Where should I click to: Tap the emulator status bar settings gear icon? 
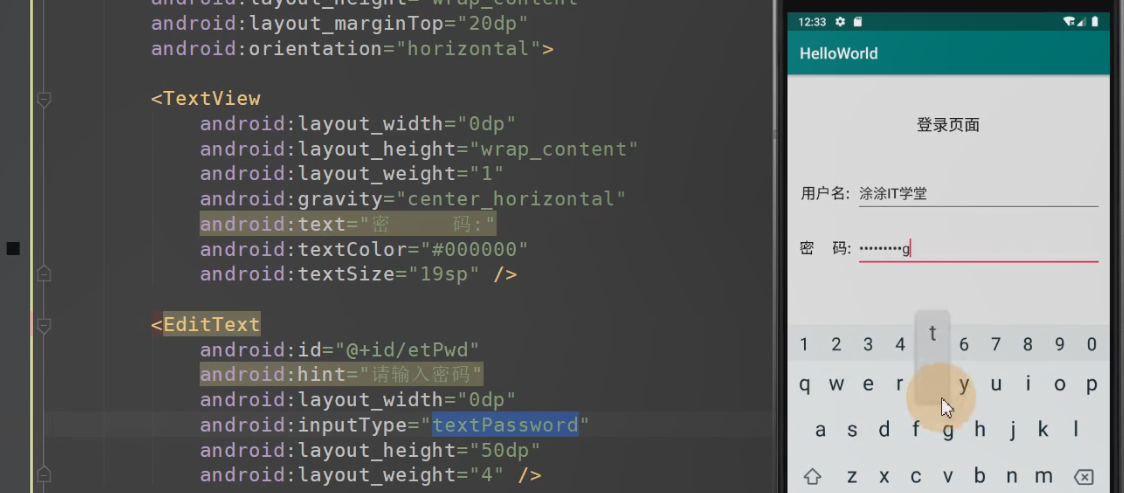[840, 21]
